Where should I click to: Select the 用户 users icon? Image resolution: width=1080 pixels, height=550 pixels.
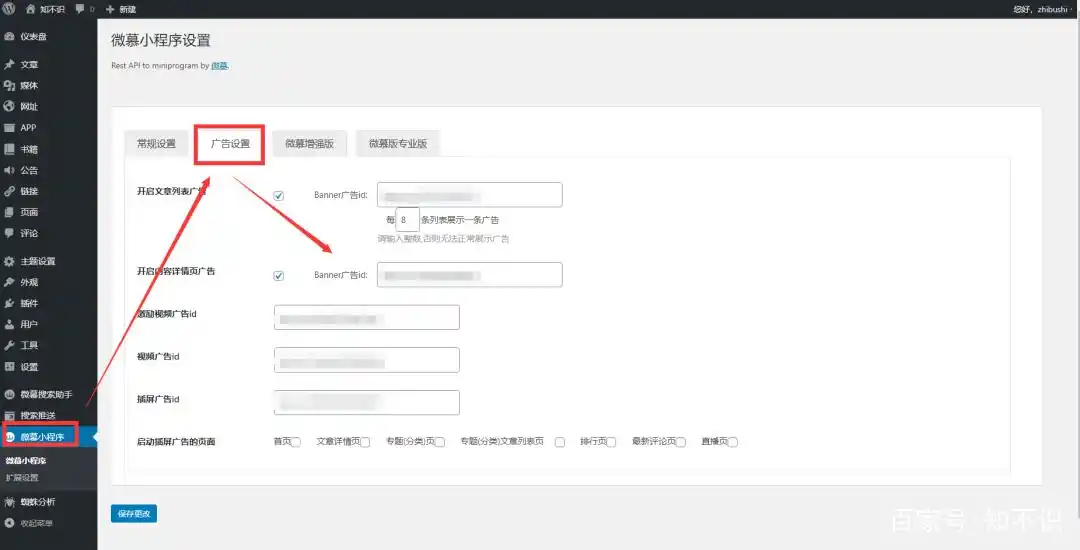click(9, 324)
